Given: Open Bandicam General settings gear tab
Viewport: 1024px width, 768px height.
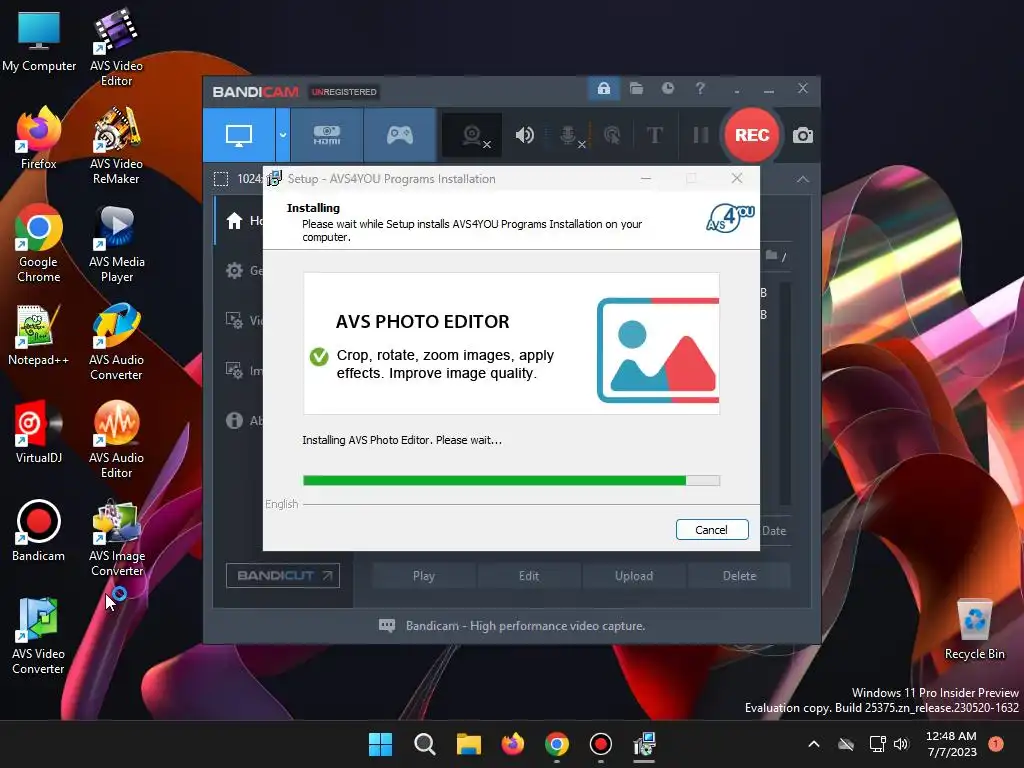Looking at the screenshot, I should pos(240,270).
